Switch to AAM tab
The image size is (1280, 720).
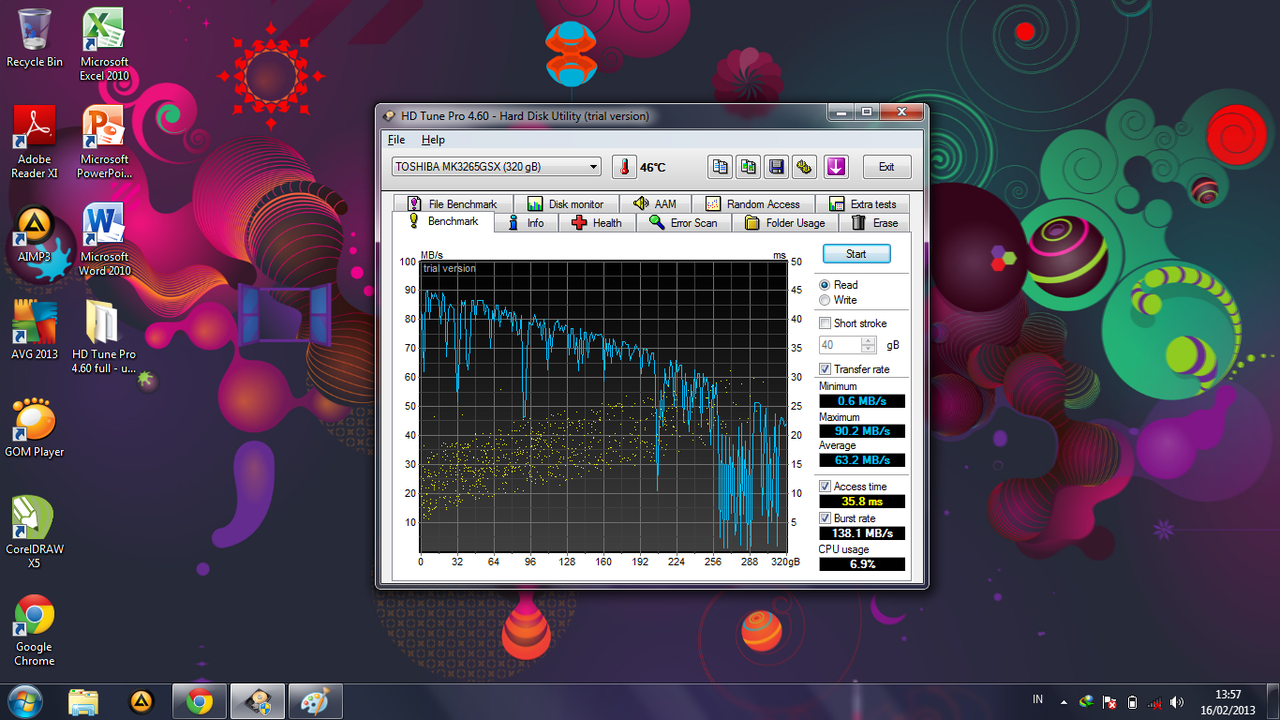click(656, 204)
